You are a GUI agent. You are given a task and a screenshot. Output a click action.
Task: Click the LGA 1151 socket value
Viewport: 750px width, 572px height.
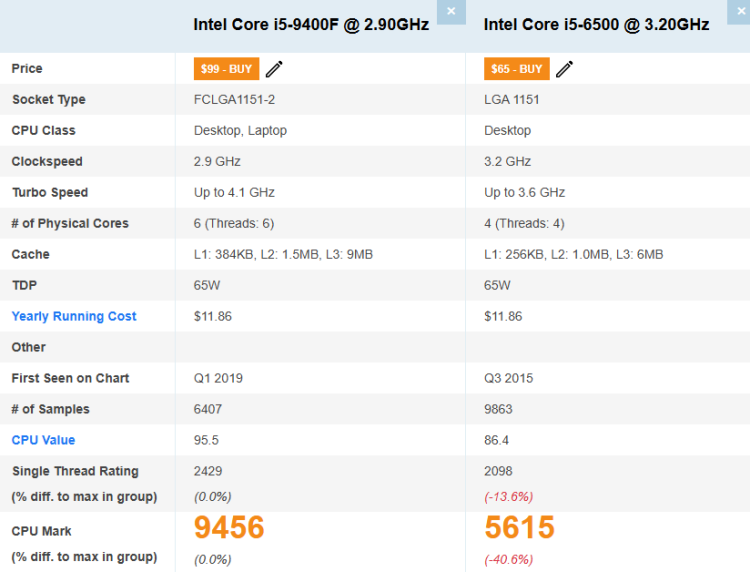(511, 99)
